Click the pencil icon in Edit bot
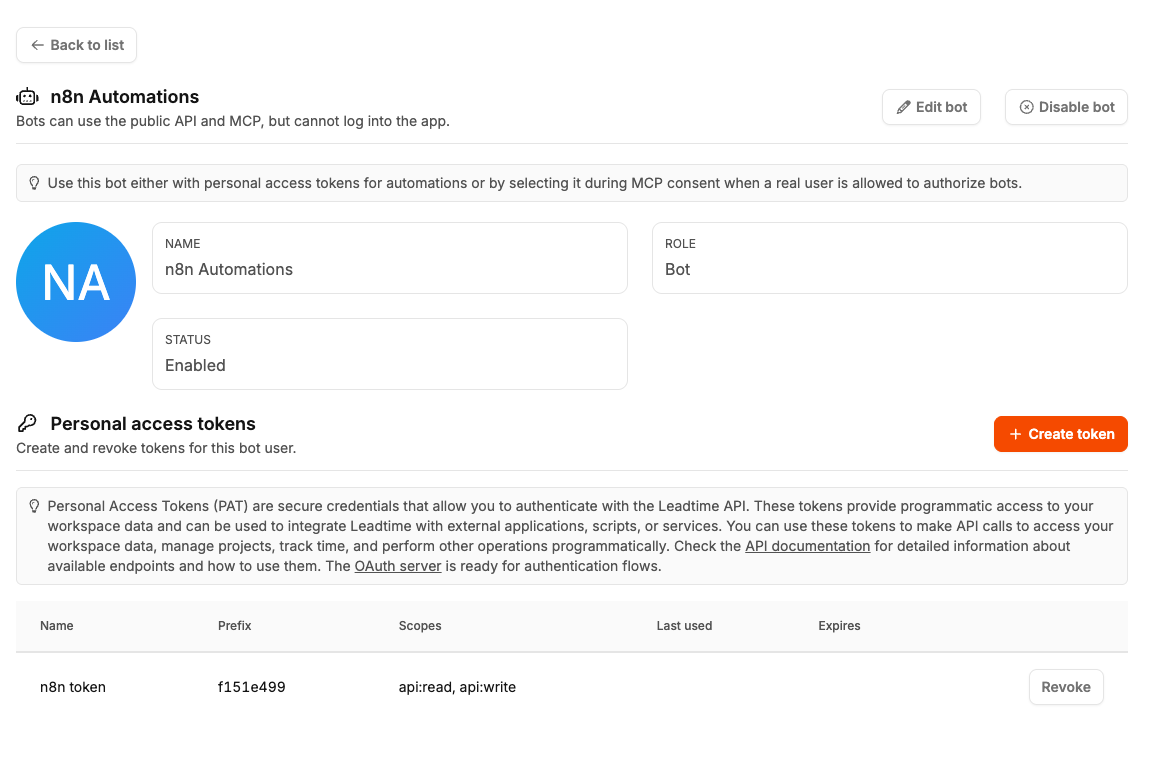The image size is (1175, 770). (903, 107)
